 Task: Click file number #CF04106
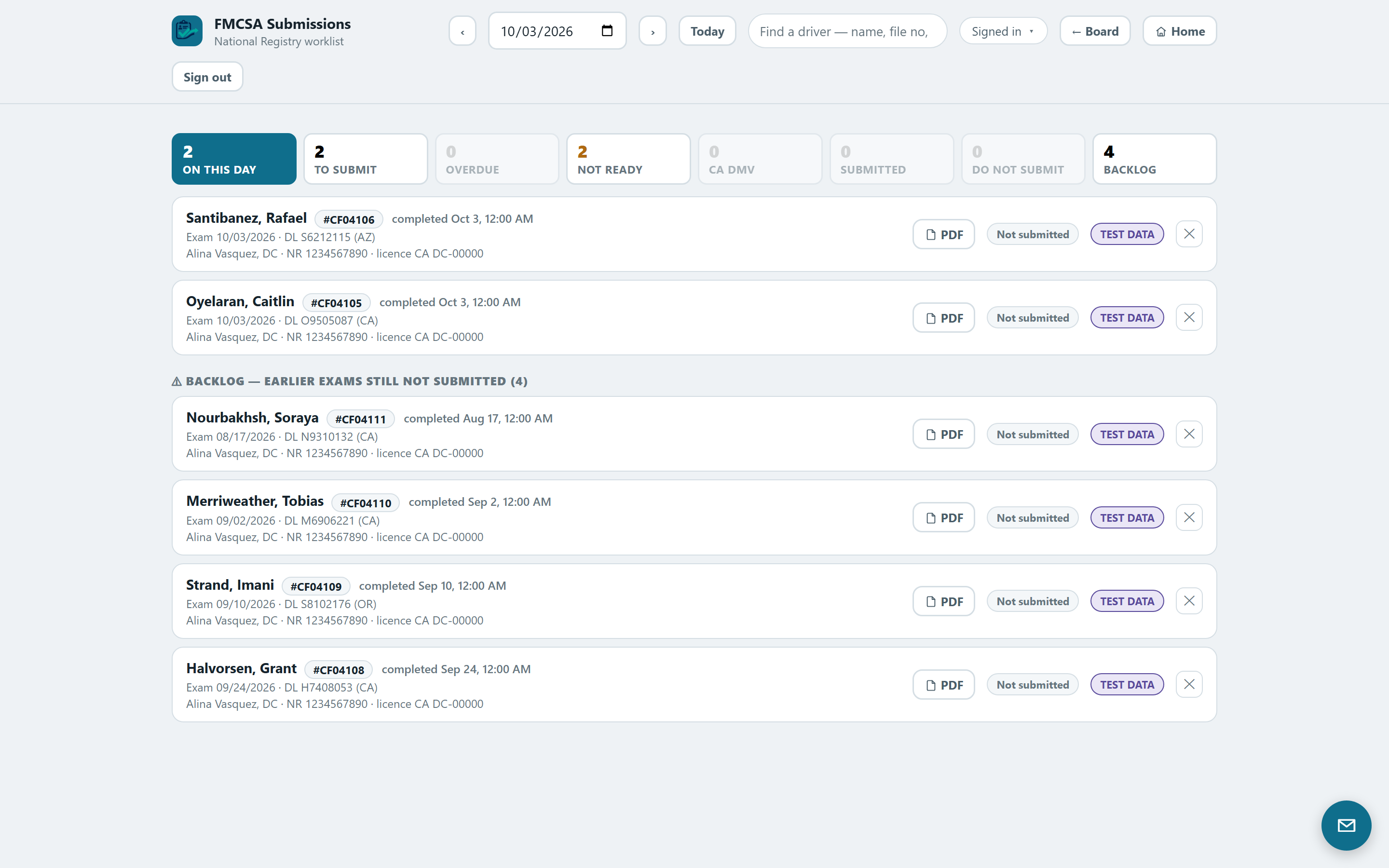[348, 219]
